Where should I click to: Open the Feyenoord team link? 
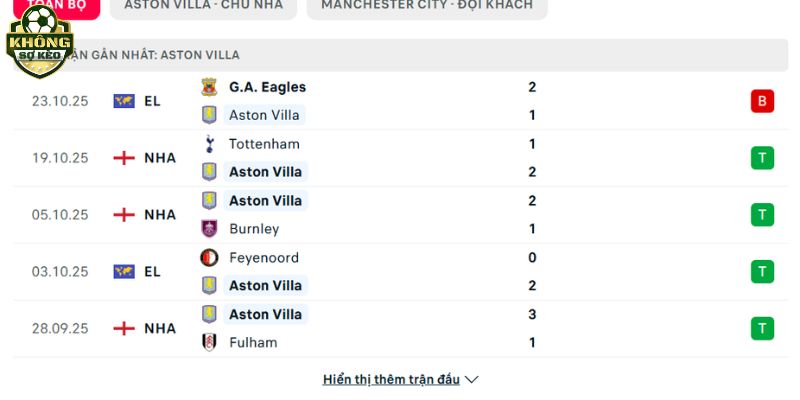[x=263, y=258]
